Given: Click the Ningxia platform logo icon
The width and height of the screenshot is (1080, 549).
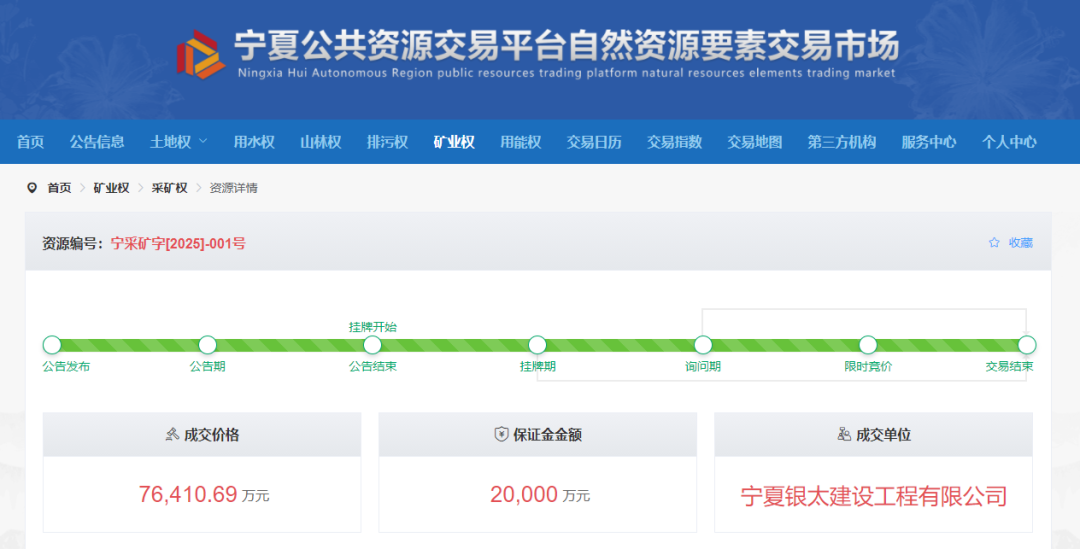Looking at the screenshot, I should [x=201, y=54].
